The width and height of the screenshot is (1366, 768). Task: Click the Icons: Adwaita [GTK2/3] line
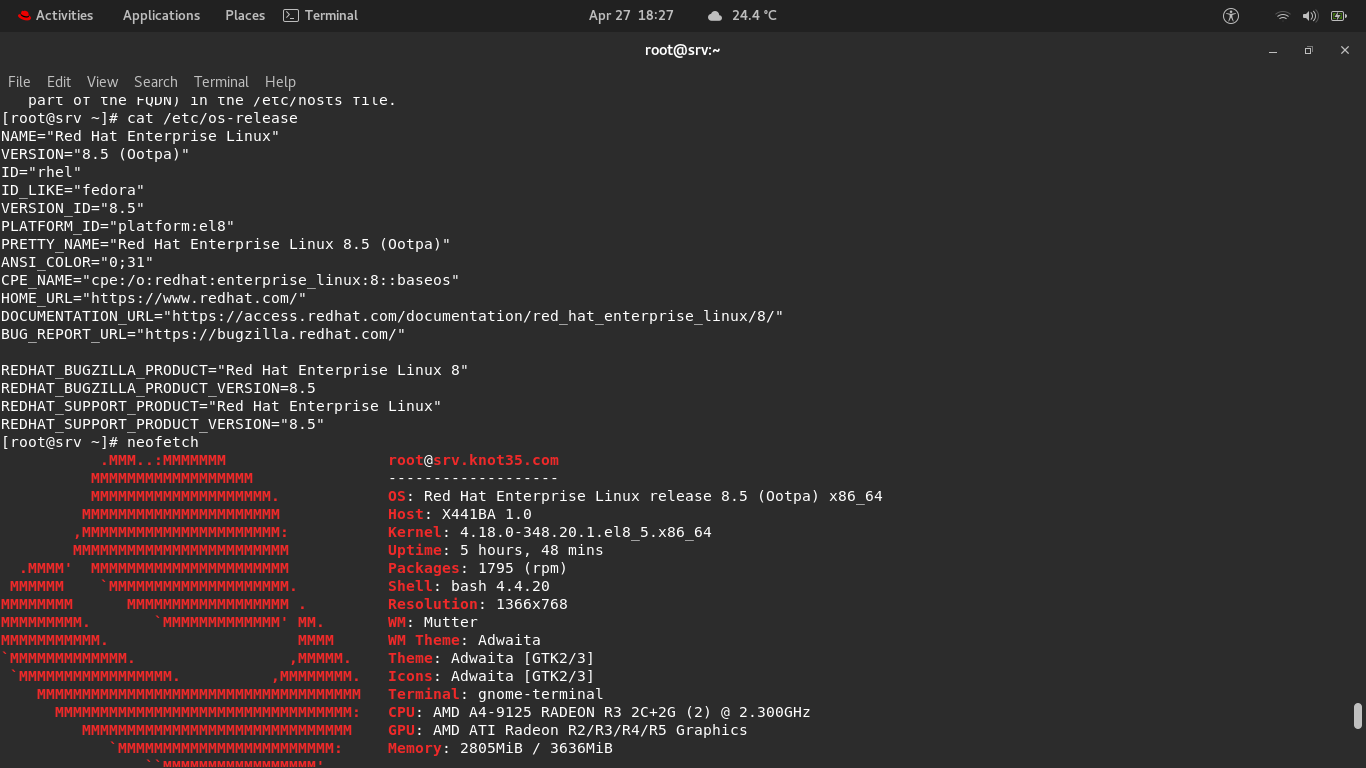492,676
